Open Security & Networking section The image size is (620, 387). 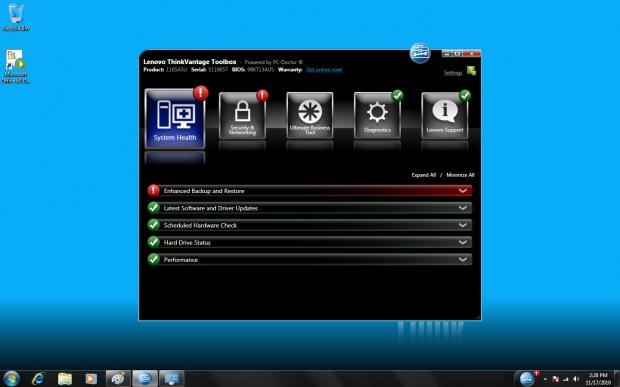(242, 115)
